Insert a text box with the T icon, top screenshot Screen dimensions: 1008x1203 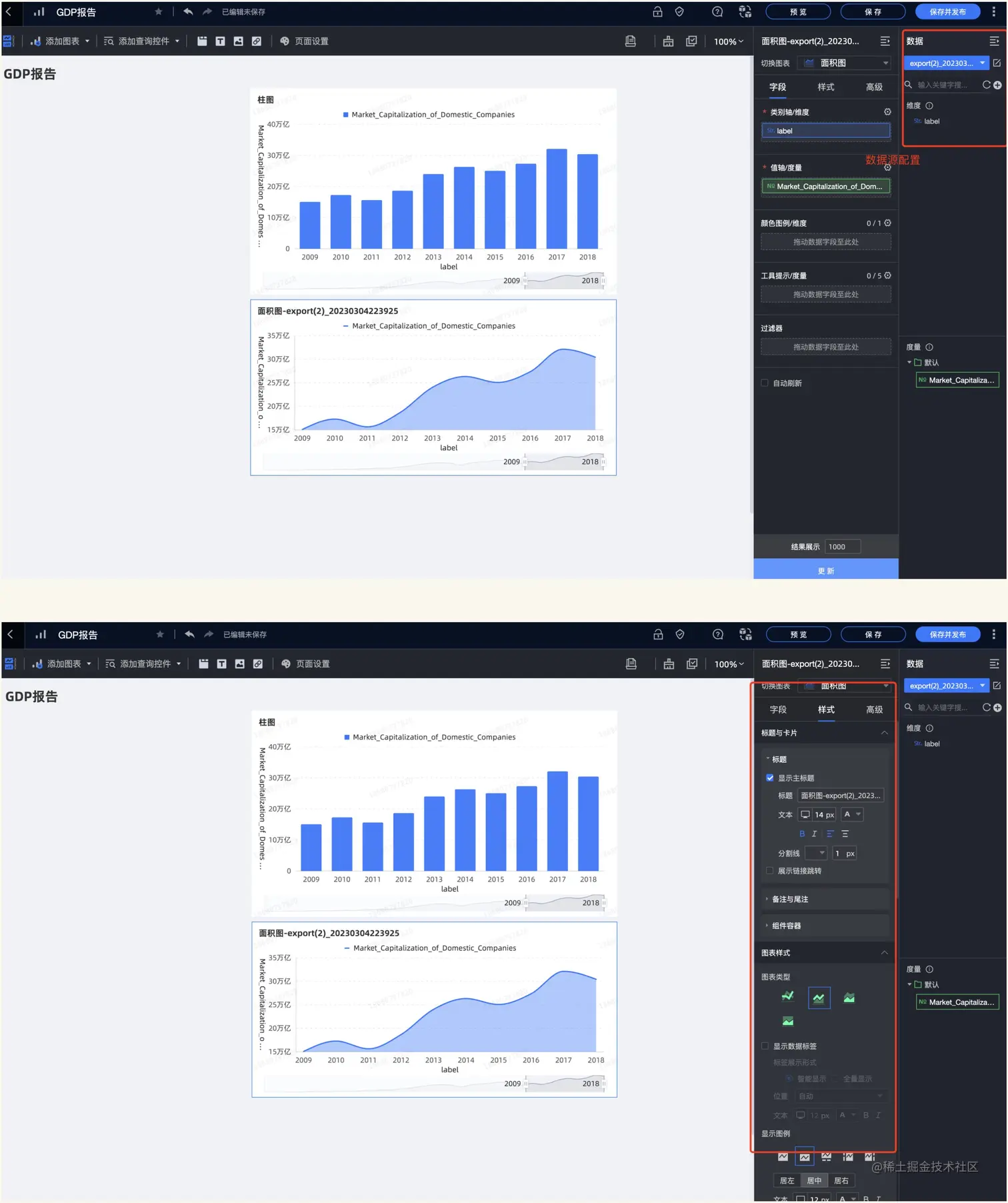[x=220, y=41]
